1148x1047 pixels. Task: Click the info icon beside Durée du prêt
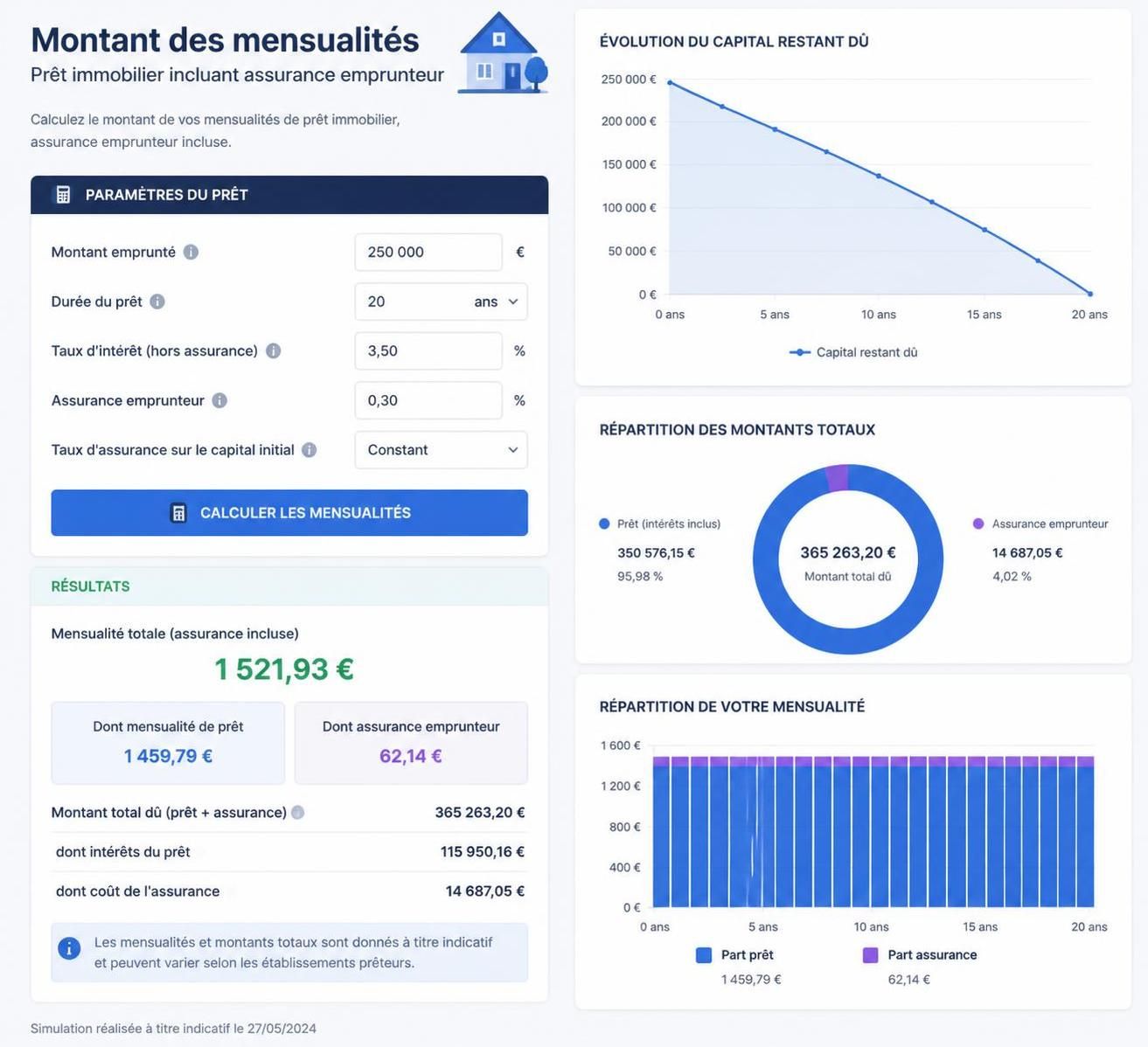[x=157, y=302]
